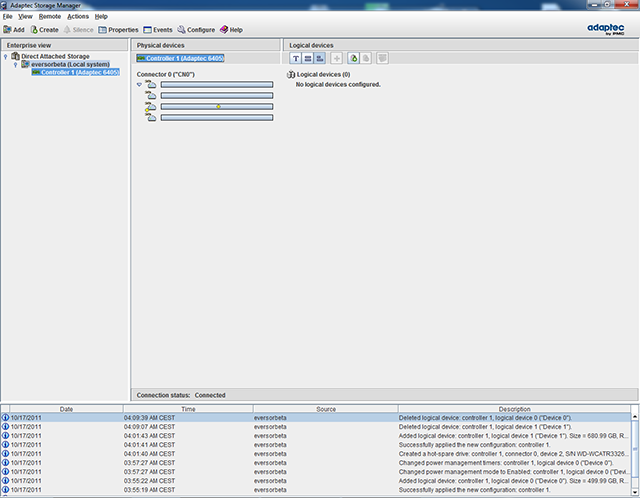Click the Create toolbar button
Screen dimensions: 640x498
click(44, 30)
